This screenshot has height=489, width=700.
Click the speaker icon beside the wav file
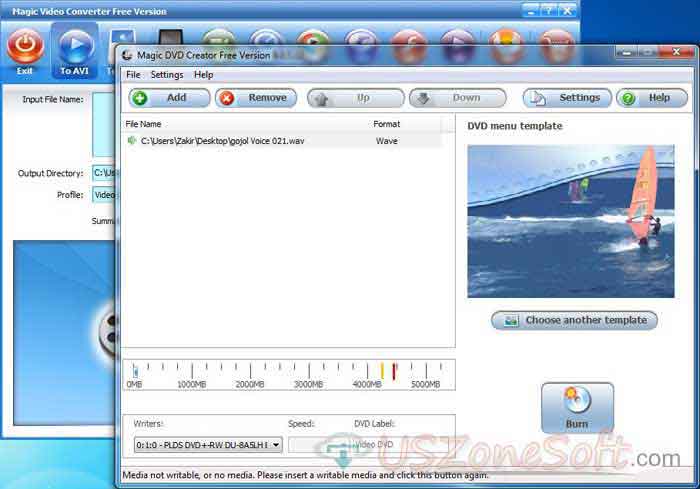click(x=132, y=140)
